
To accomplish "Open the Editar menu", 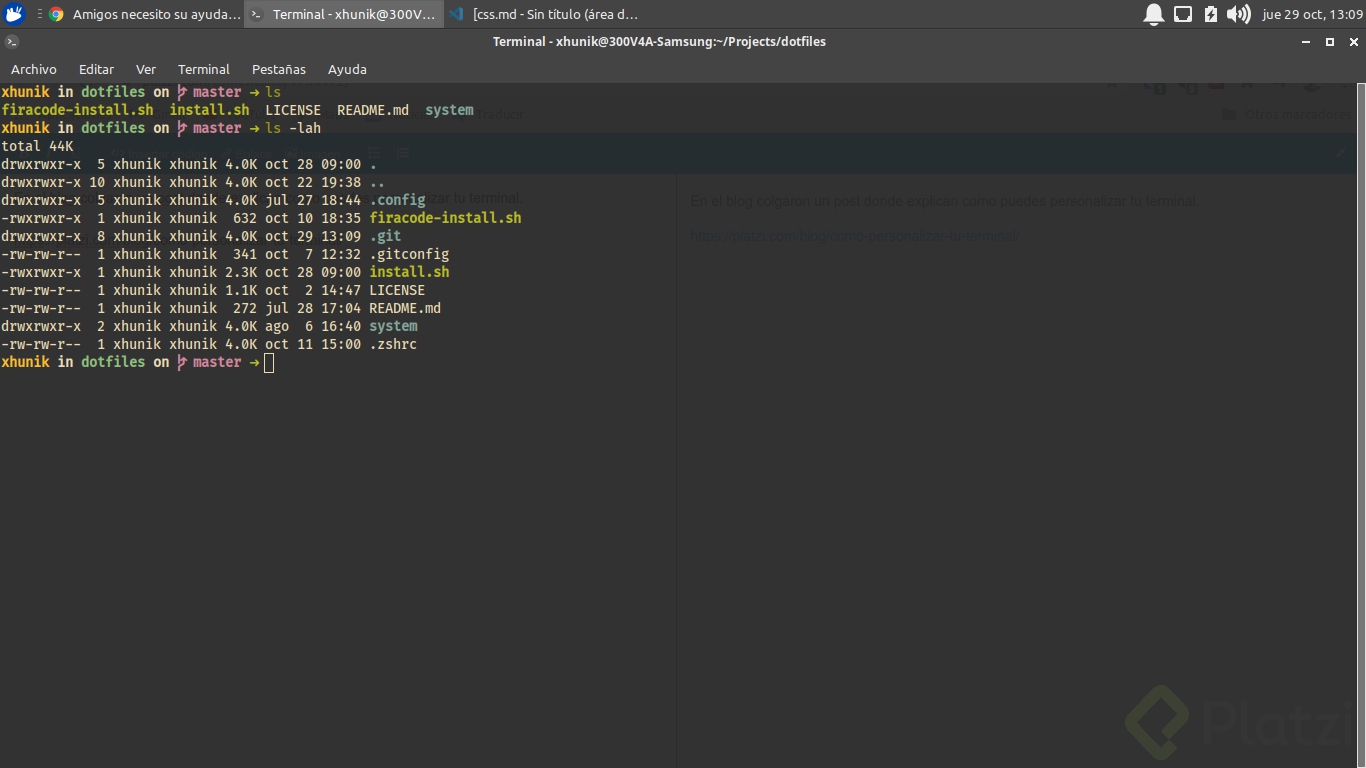I will pos(96,69).
